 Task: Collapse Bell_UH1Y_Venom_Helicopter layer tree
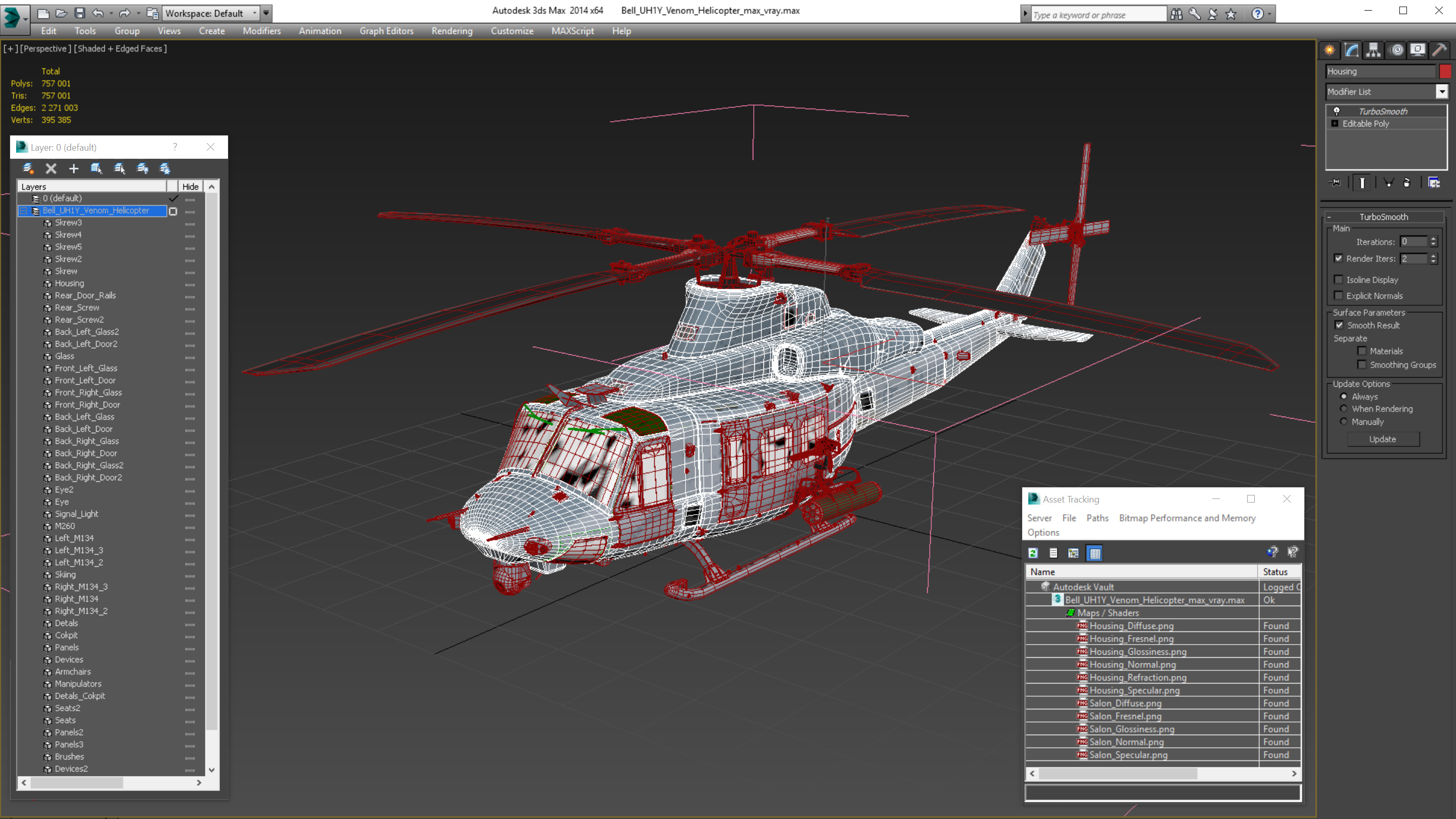[24, 210]
